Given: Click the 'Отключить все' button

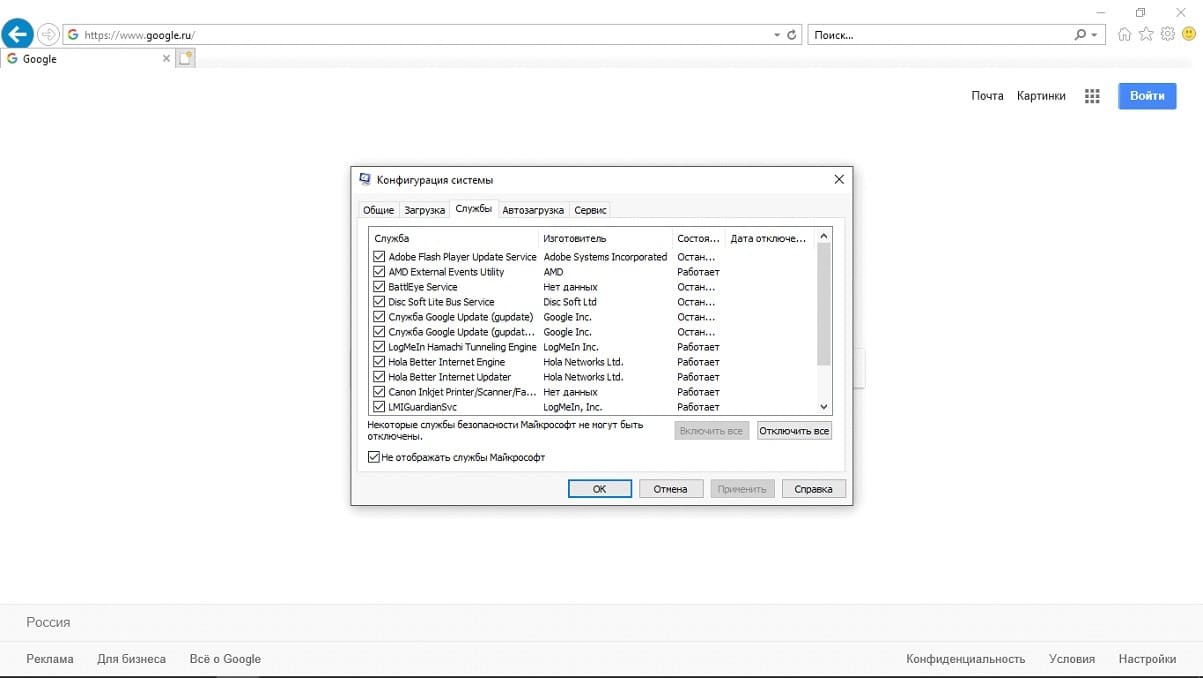Looking at the screenshot, I should [x=794, y=431].
